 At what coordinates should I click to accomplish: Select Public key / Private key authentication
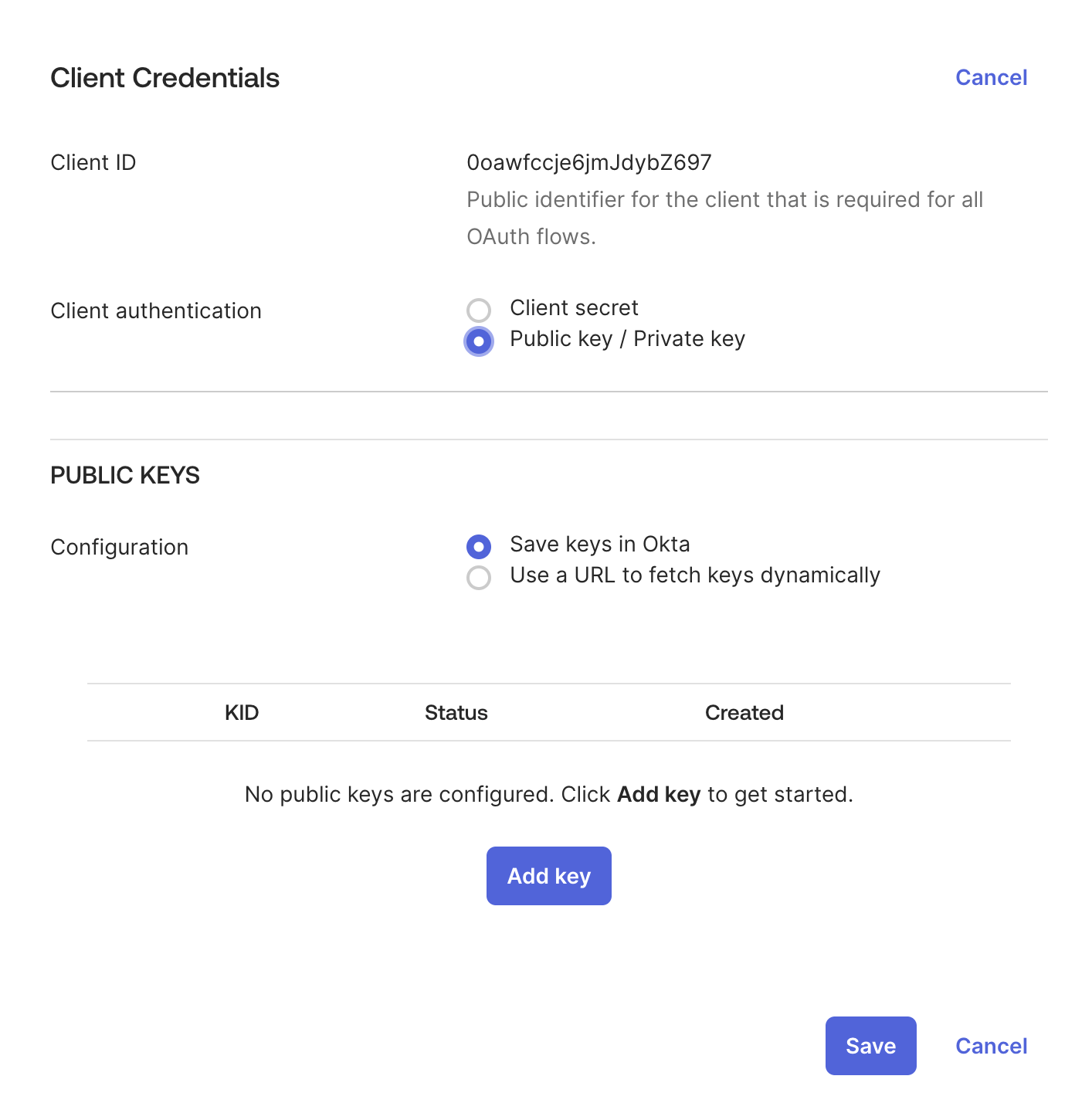[x=480, y=341]
